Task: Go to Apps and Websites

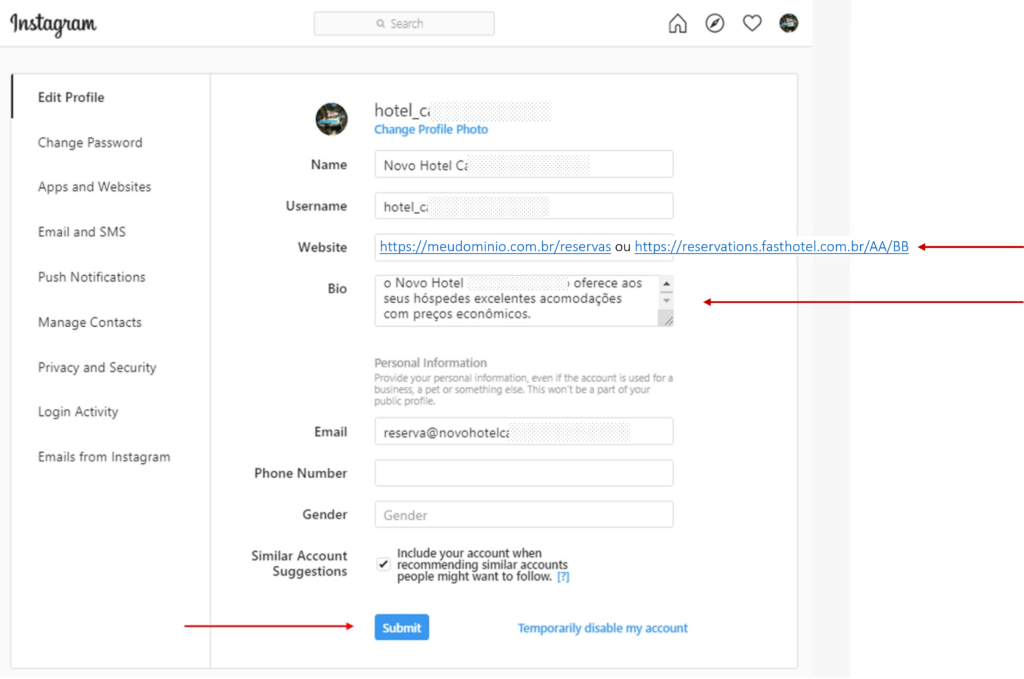Action: click(95, 187)
